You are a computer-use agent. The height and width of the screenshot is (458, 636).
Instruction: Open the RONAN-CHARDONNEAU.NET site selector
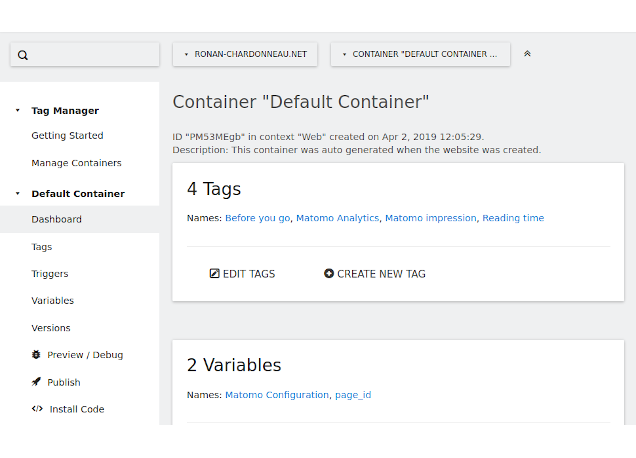245,54
